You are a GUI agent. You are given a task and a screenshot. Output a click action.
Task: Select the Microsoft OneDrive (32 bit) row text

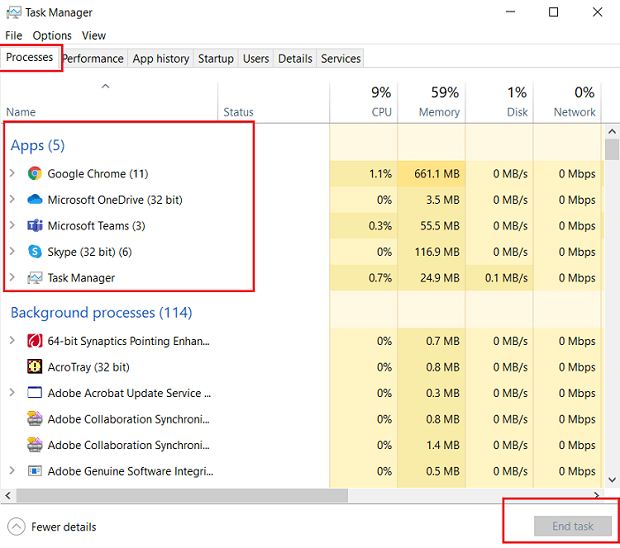tap(115, 200)
